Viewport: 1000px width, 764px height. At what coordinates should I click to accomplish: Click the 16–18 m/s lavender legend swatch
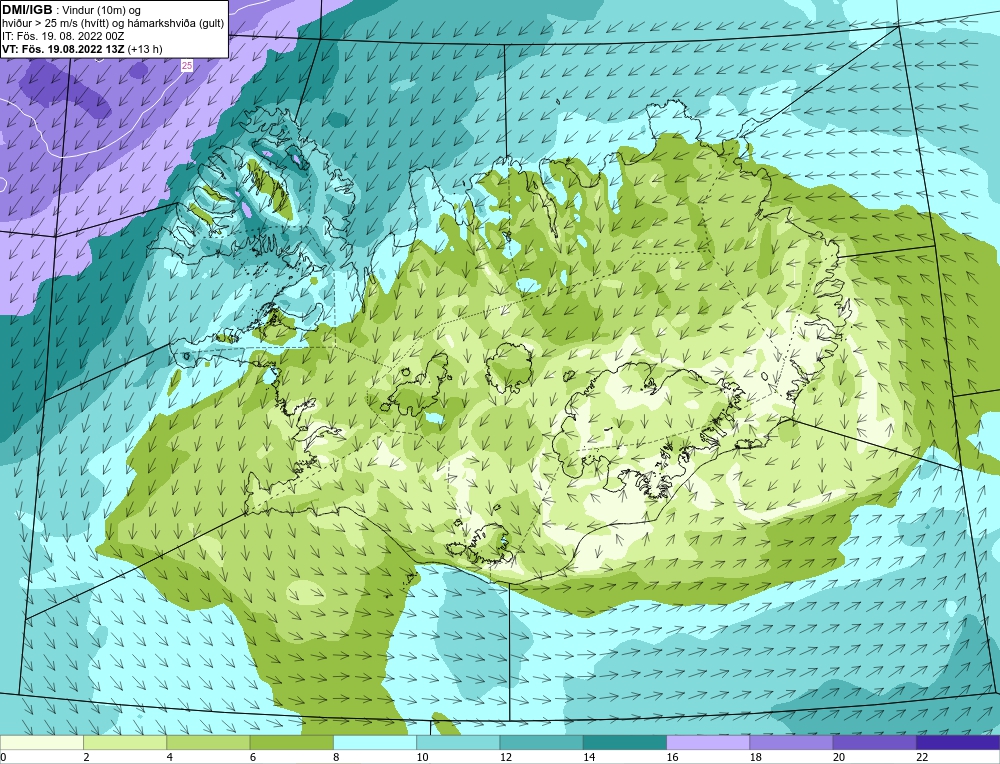(x=708, y=742)
